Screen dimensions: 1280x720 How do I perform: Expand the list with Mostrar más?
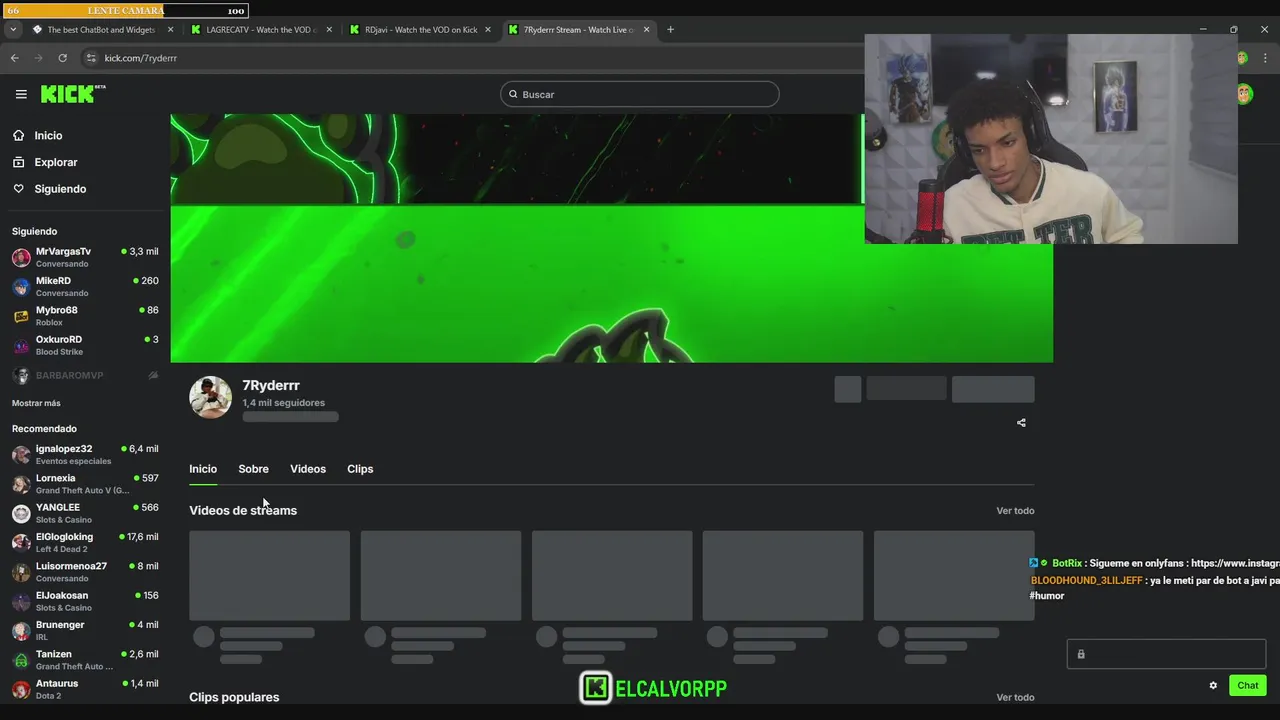pos(36,403)
